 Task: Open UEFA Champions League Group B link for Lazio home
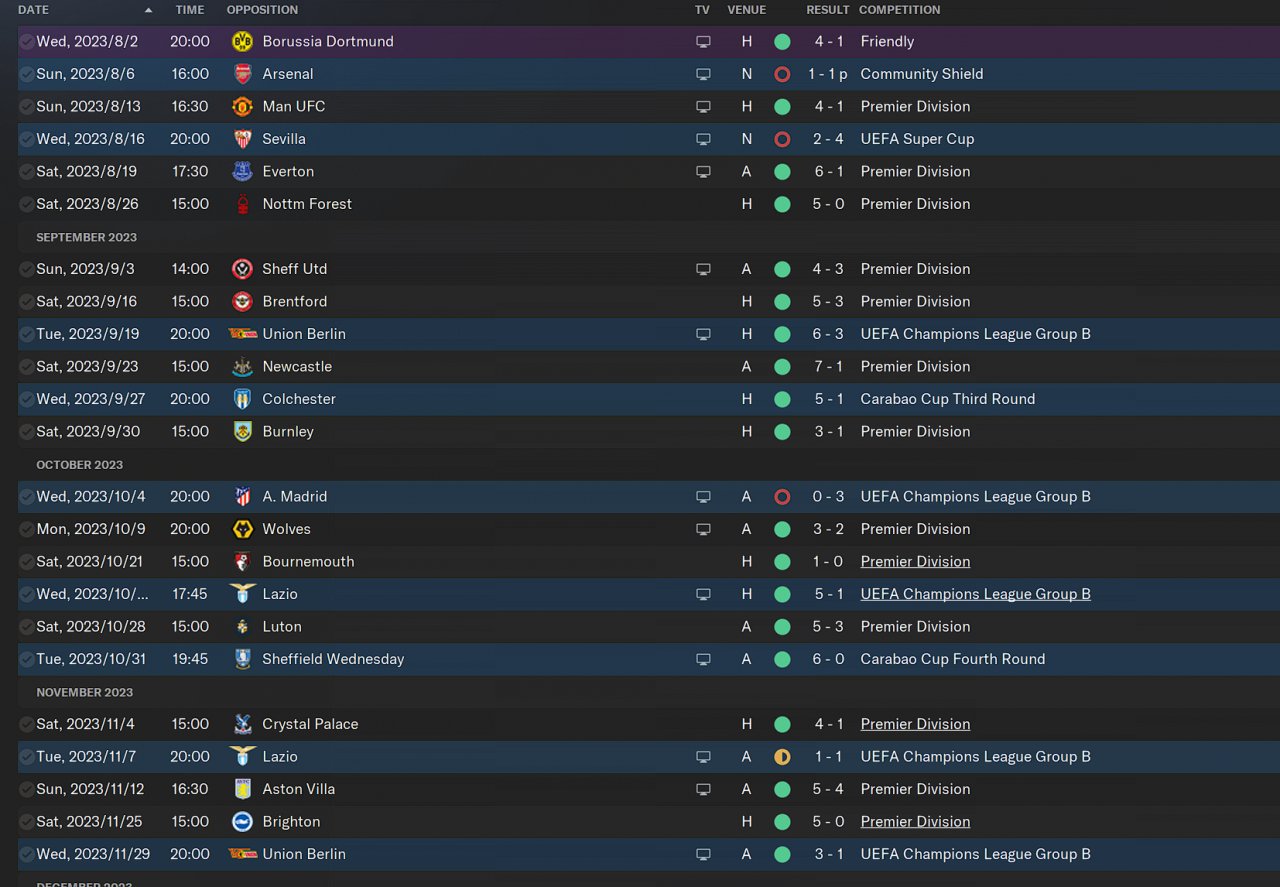(x=975, y=594)
